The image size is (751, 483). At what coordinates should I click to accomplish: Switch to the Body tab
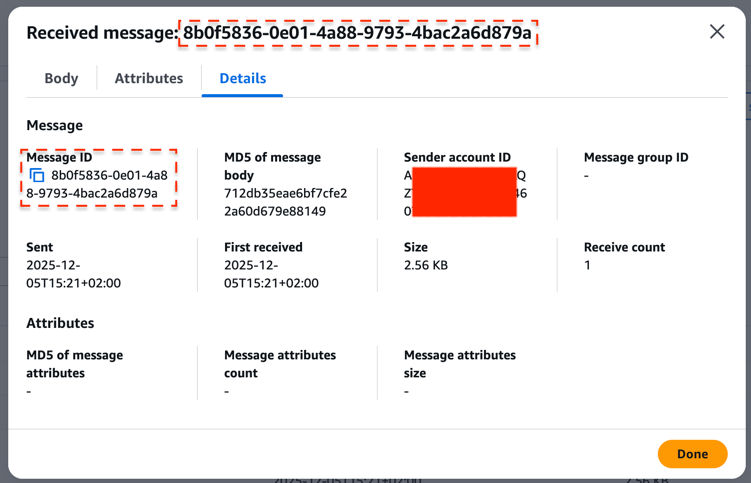[x=61, y=78]
